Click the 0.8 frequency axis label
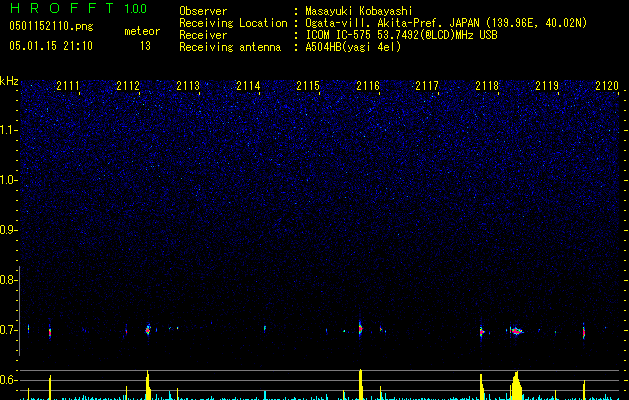Image resolution: width=629 pixels, height=400 pixels. coord(8,280)
